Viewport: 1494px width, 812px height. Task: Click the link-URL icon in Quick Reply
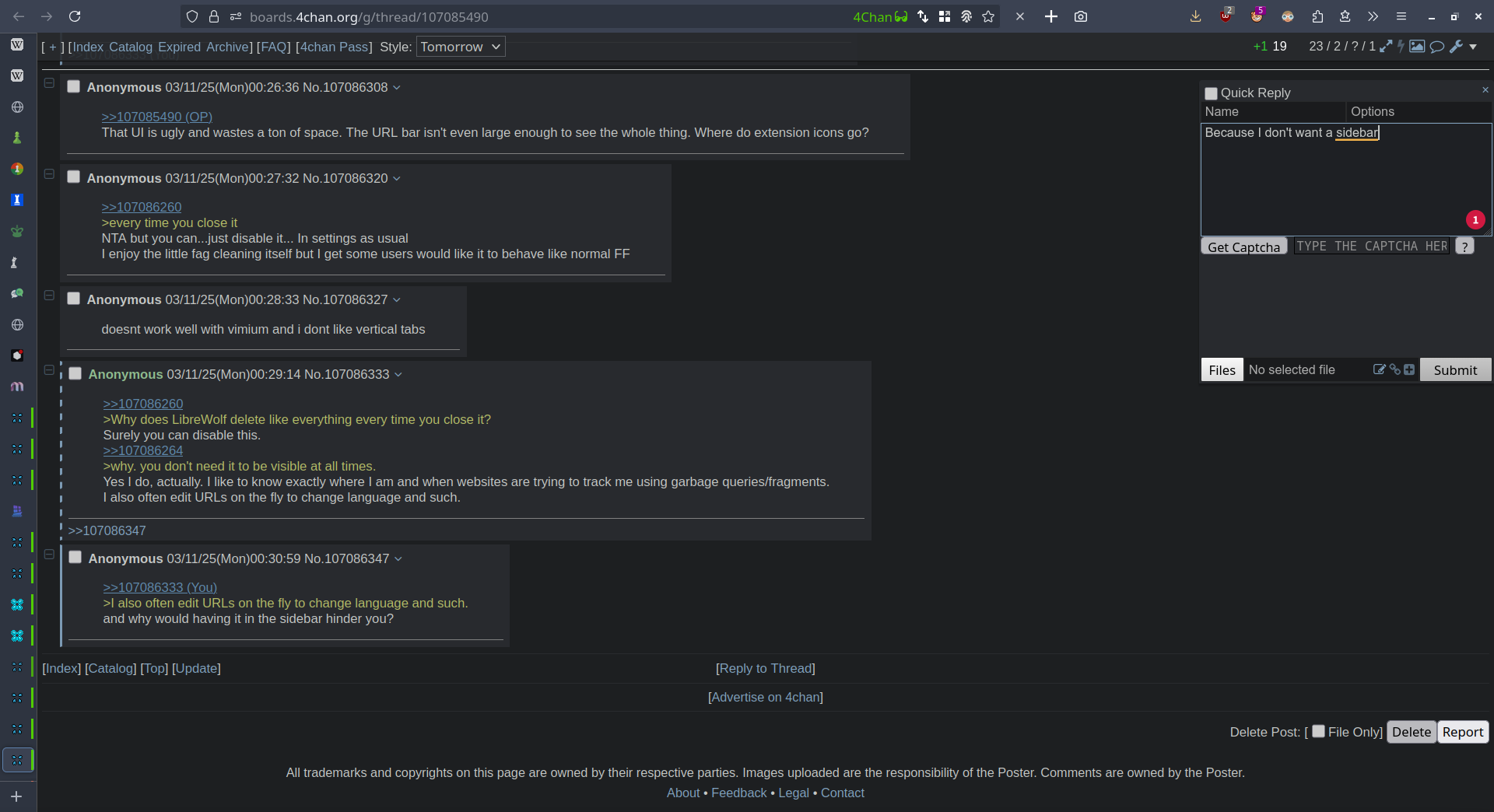coord(1394,369)
